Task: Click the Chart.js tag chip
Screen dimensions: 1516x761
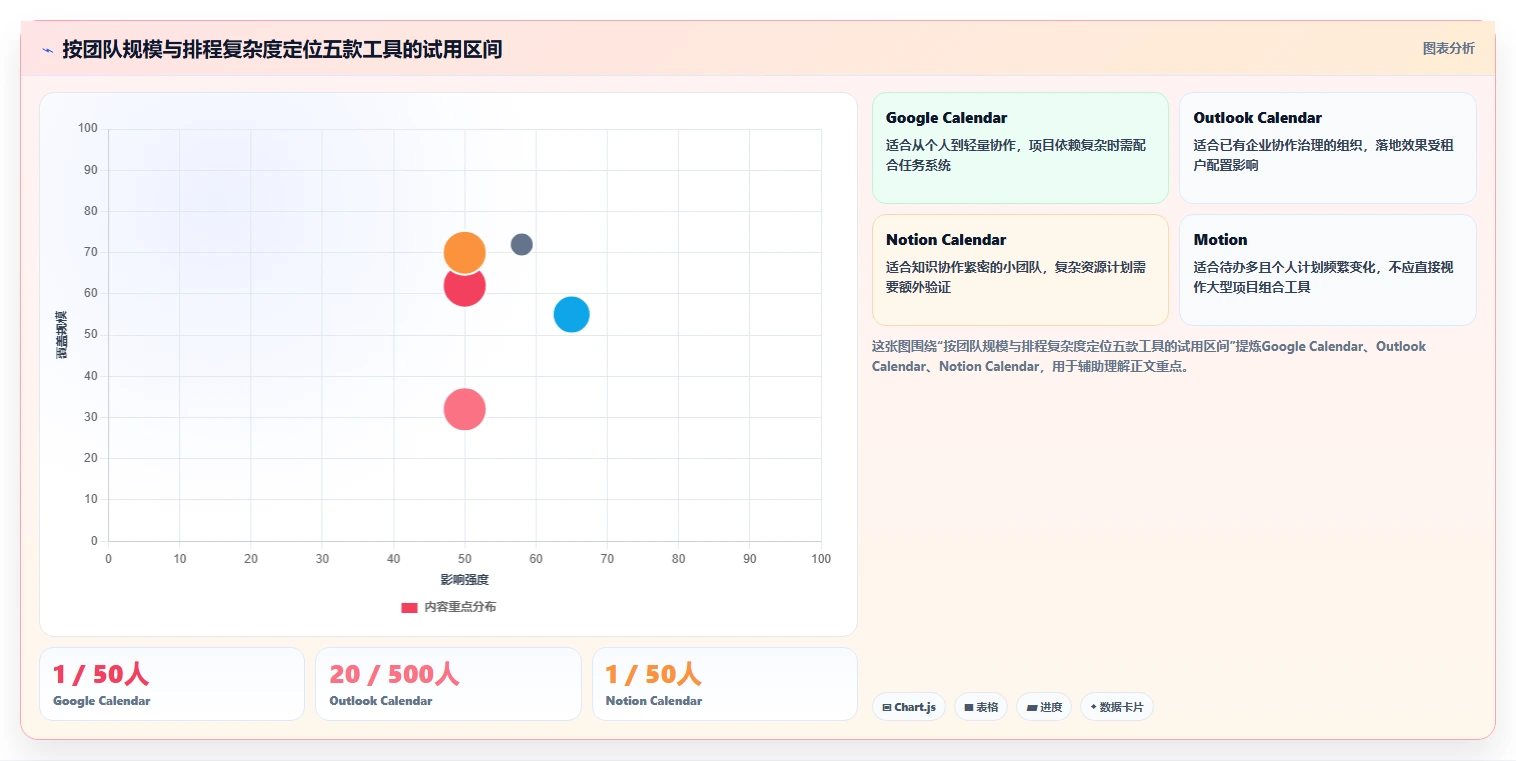Action: pyautogui.click(x=909, y=707)
